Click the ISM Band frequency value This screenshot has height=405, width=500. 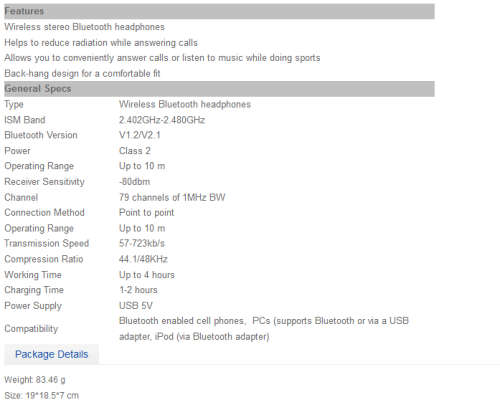[x=162, y=120]
